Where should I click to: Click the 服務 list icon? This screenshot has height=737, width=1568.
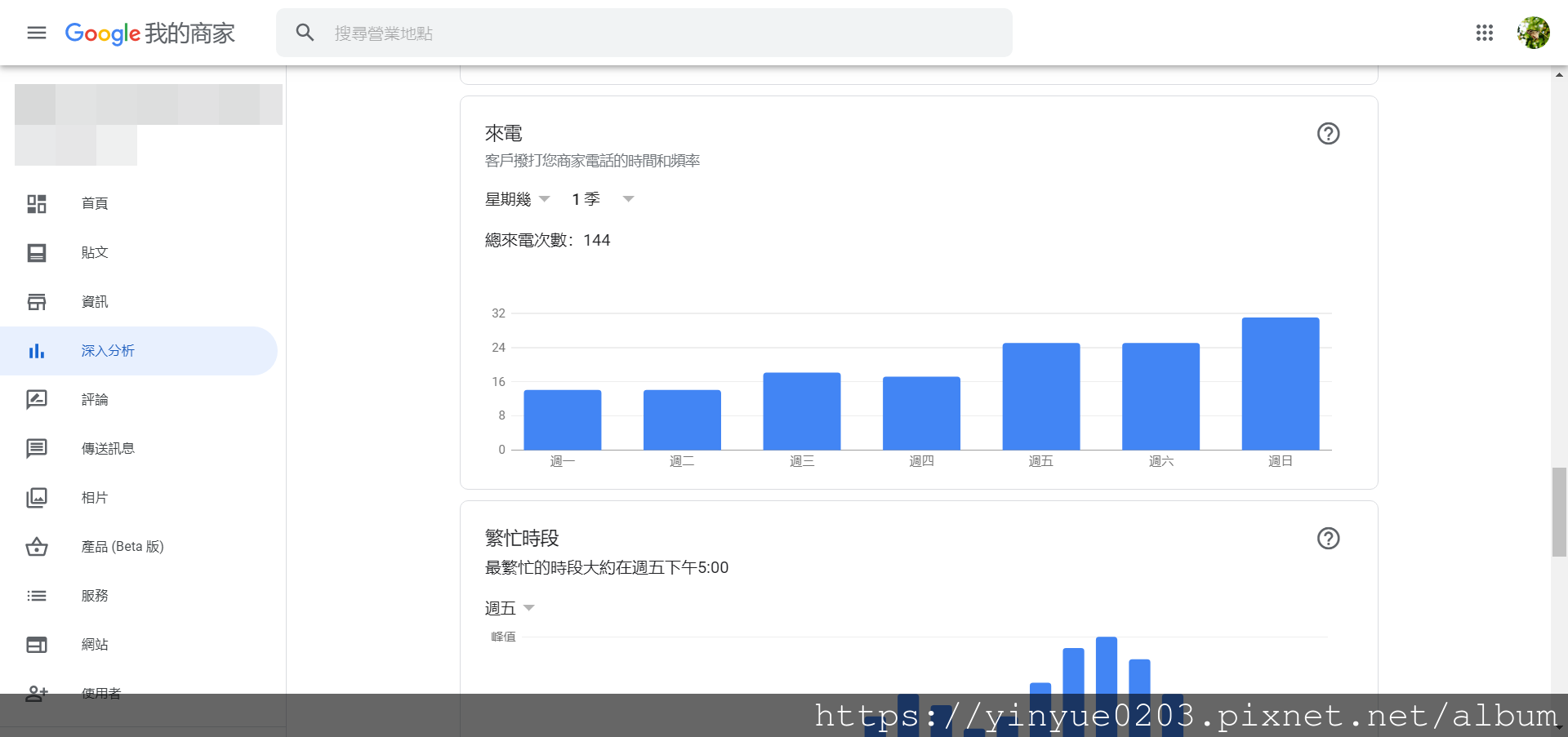click(37, 595)
